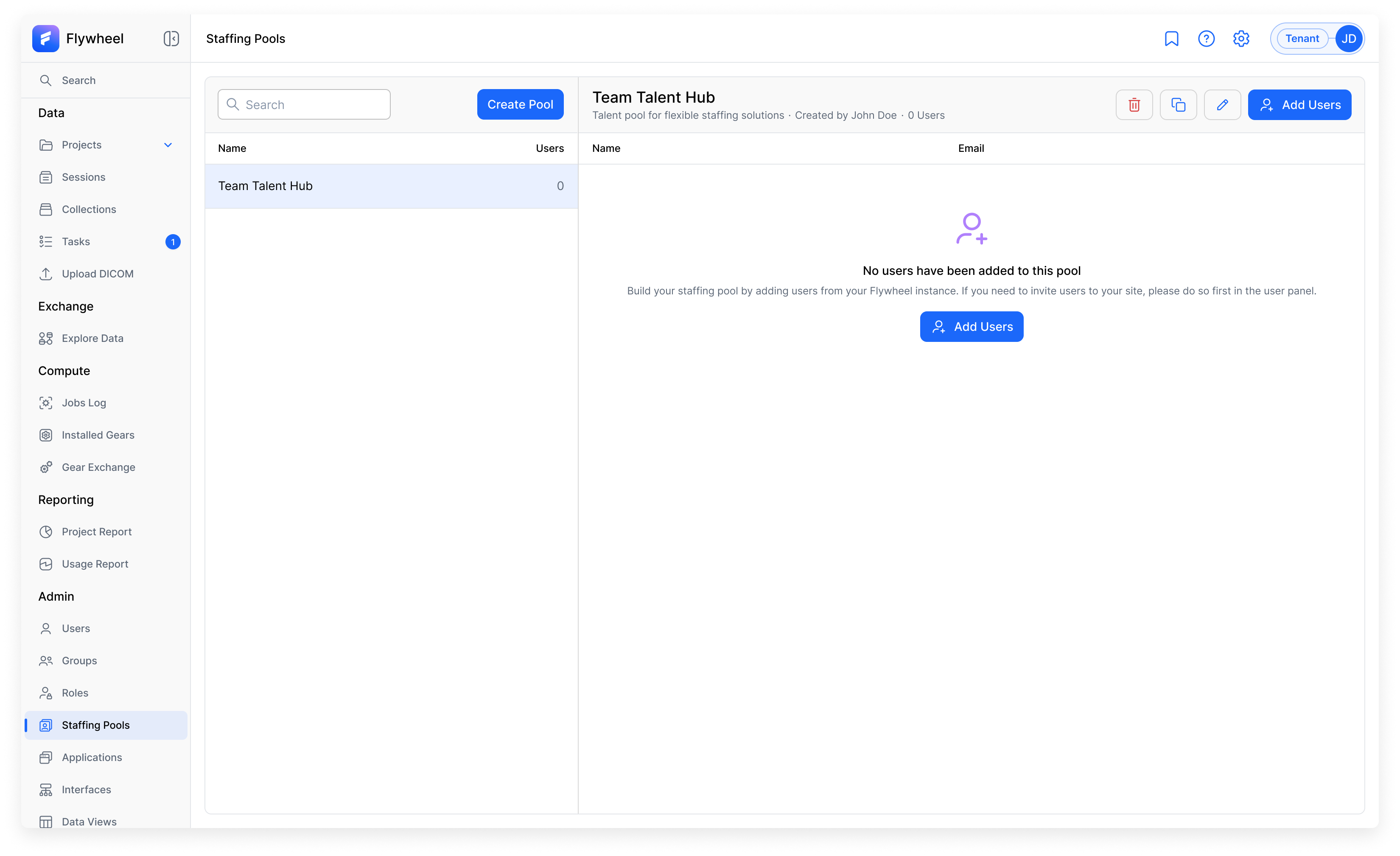Image resolution: width=1400 pixels, height=856 pixels.
Task: Edit pool with the pencil icon
Action: (1221, 104)
